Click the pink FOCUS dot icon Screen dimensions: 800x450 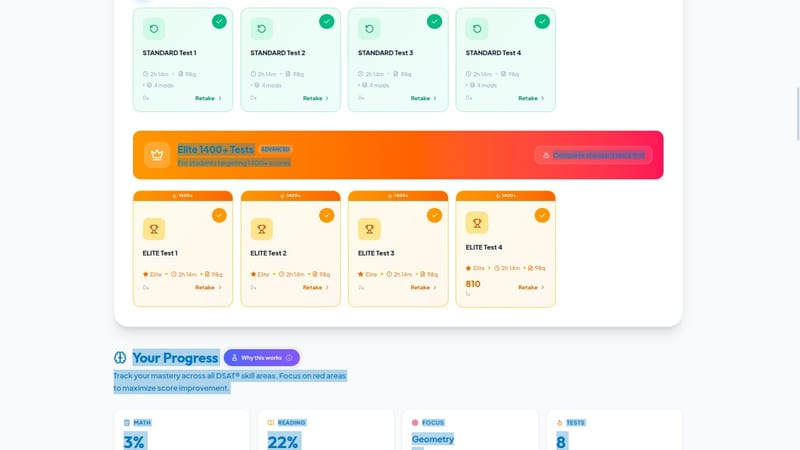[x=415, y=422]
